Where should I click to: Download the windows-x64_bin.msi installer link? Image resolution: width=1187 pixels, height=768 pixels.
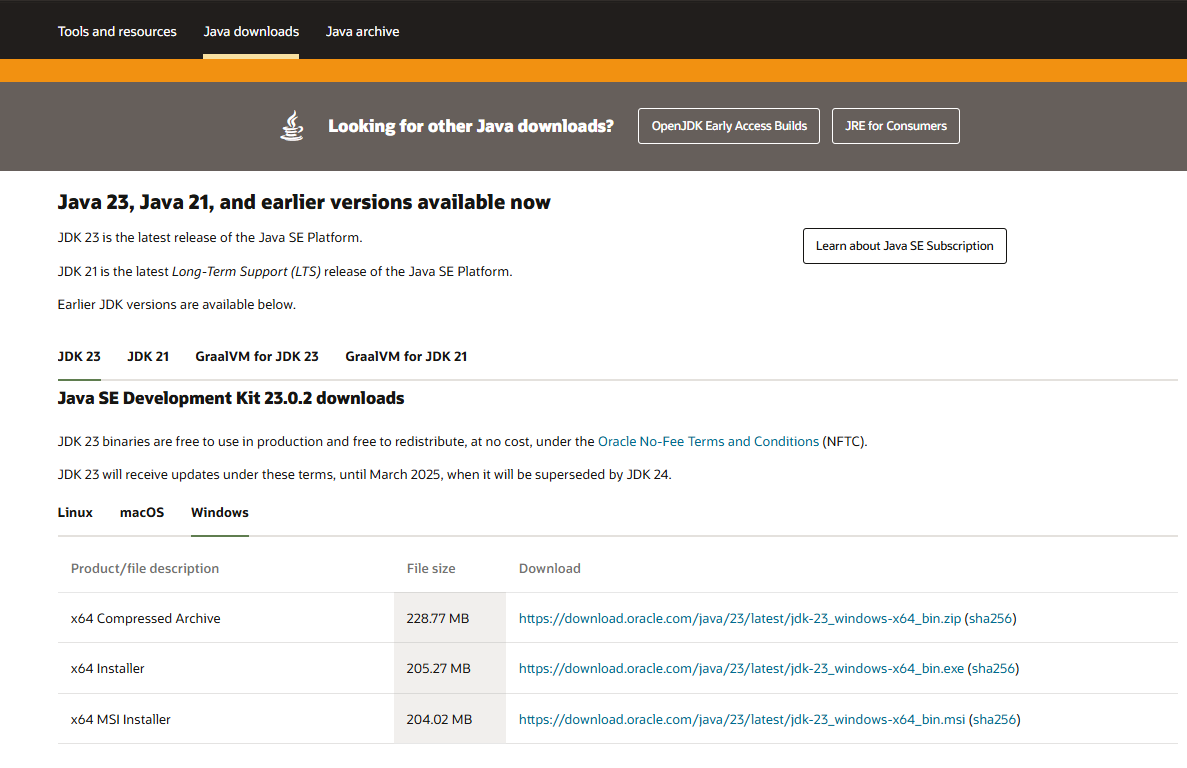pos(742,720)
